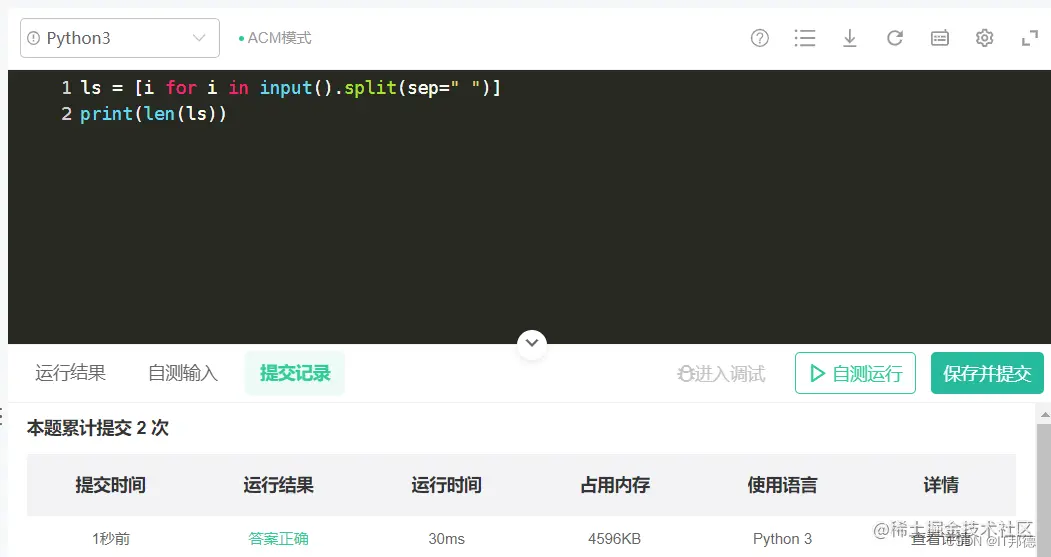Click the 保存并提交 button
This screenshot has width=1051, height=557.
(x=987, y=373)
